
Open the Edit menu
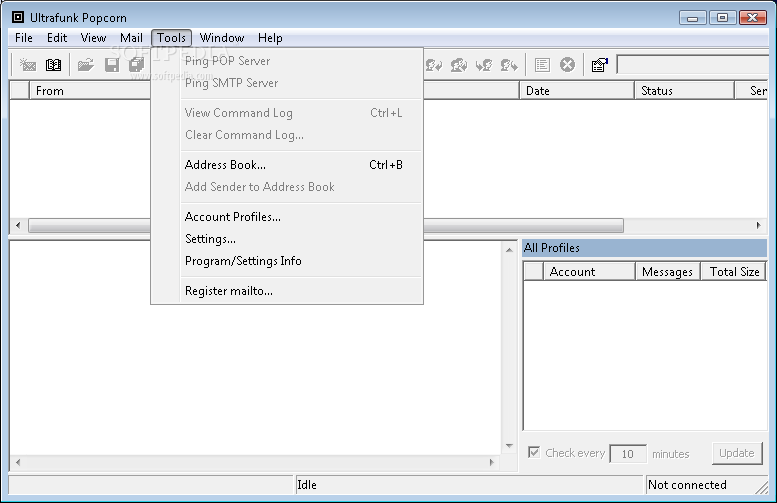57,38
